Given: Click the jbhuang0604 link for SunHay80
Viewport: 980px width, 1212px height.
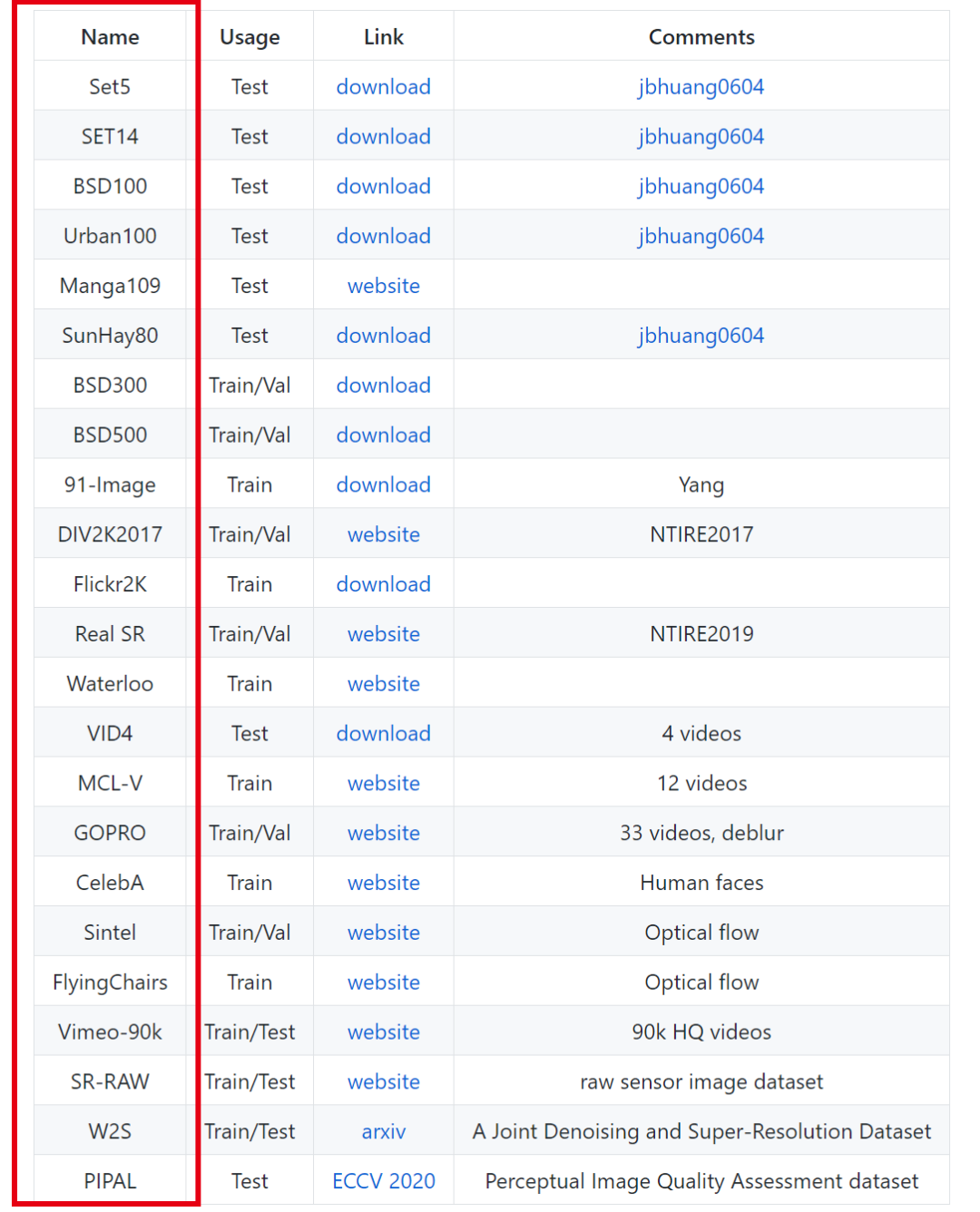Looking at the screenshot, I should click(x=701, y=337).
